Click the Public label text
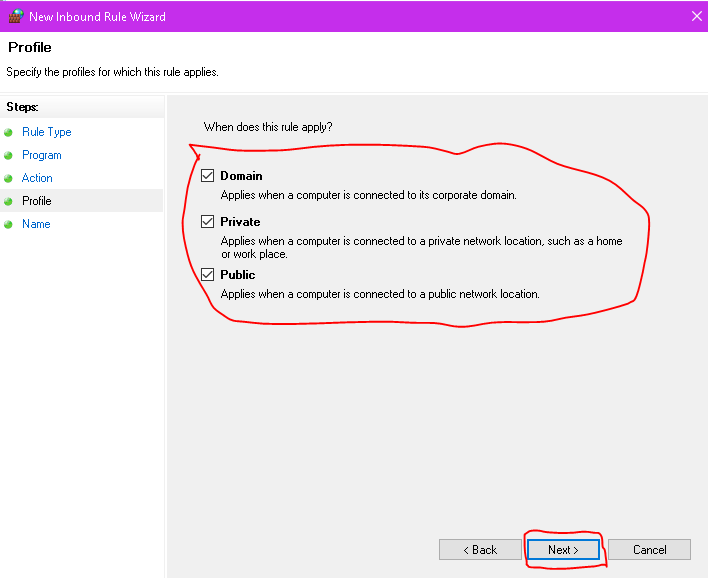 [x=238, y=275]
